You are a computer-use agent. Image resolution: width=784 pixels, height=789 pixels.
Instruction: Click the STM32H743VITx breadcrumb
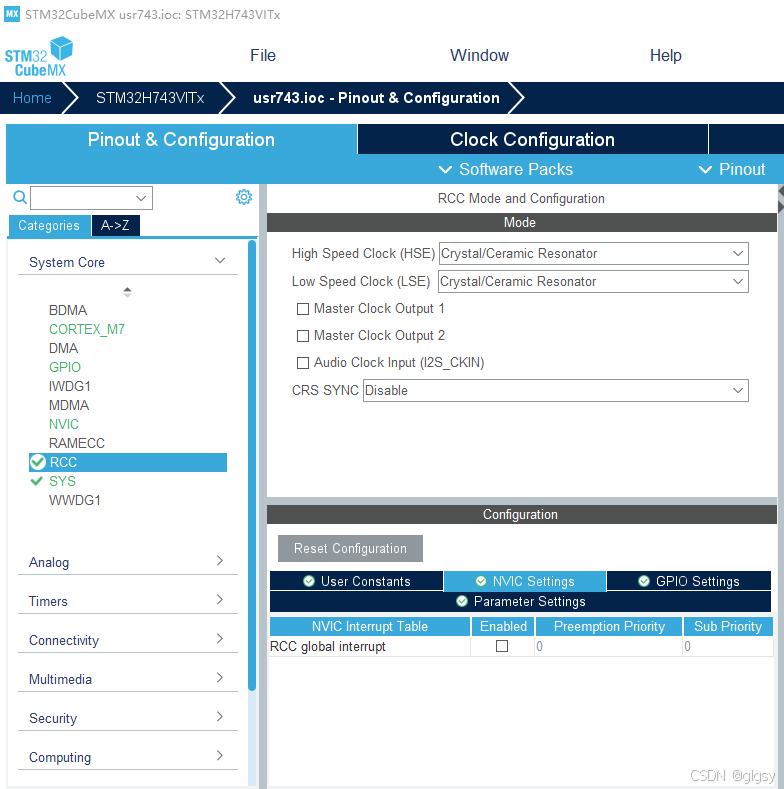pyautogui.click(x=150, y=98)
